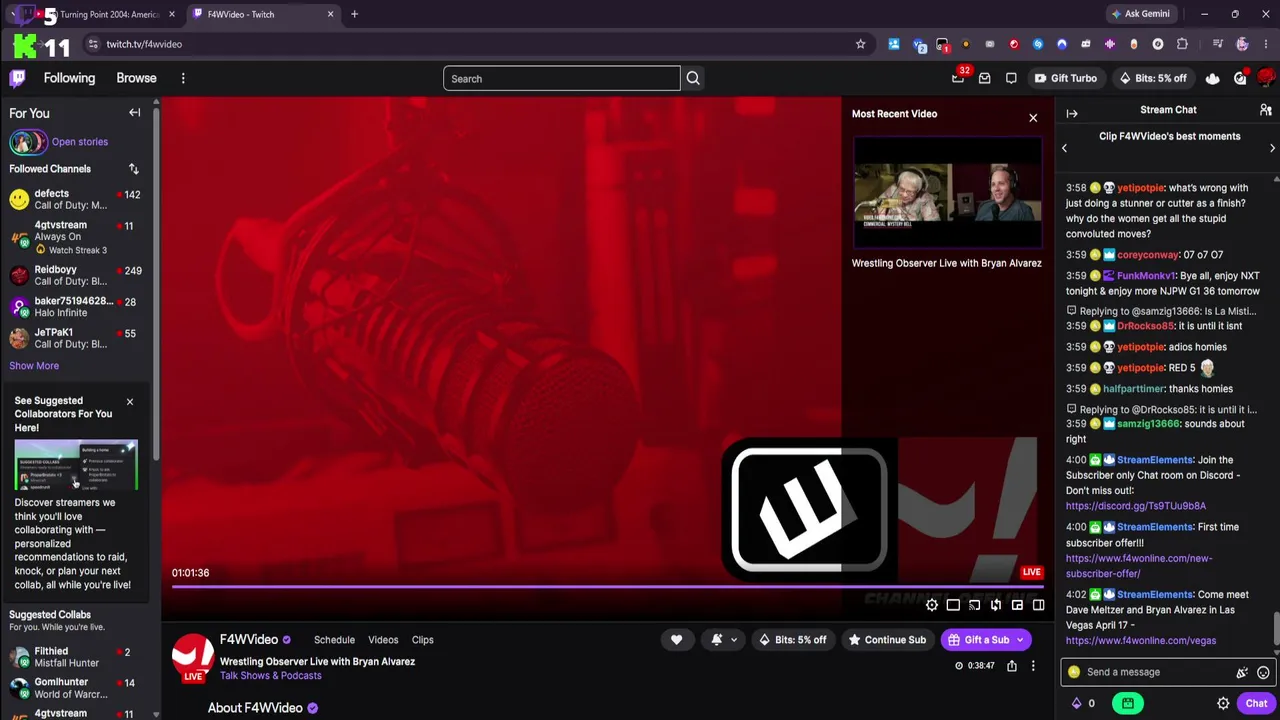Open the Talk Shows & Podcasts category link
Viewport: 1280px width, 720px height.
coord(270,676)
